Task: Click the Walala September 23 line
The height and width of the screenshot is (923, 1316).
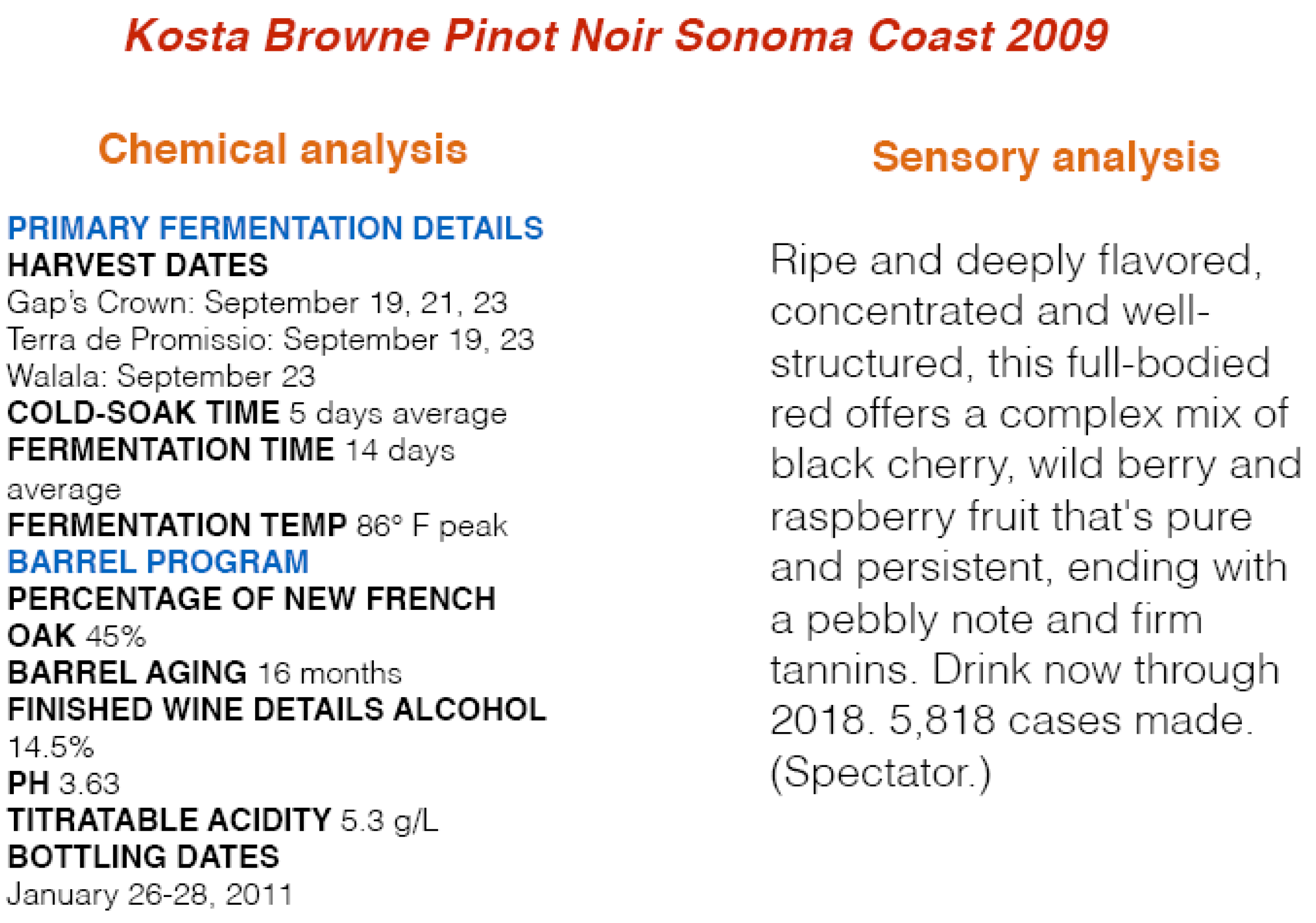Action: 161,377
